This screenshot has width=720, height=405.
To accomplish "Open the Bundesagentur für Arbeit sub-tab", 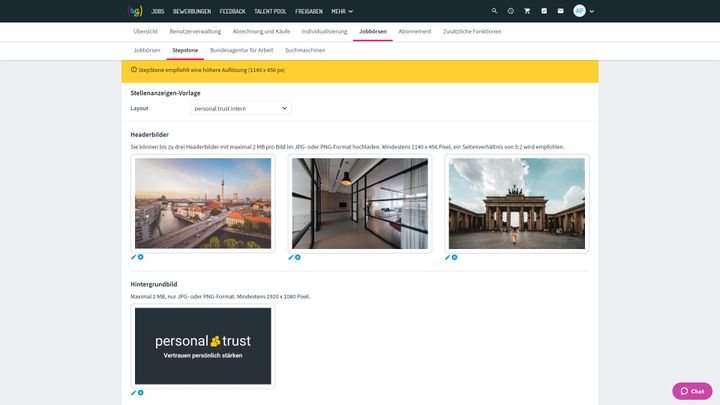I will pyautogui.click(x=242, y=50).
